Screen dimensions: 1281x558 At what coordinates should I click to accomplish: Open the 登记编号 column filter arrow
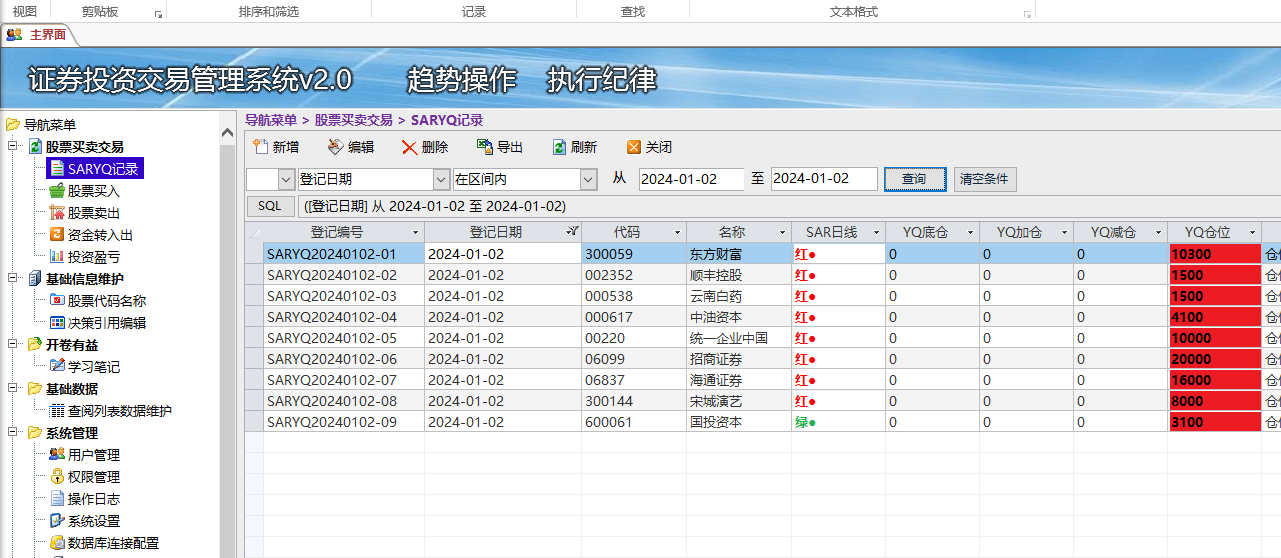click(415, 232)
